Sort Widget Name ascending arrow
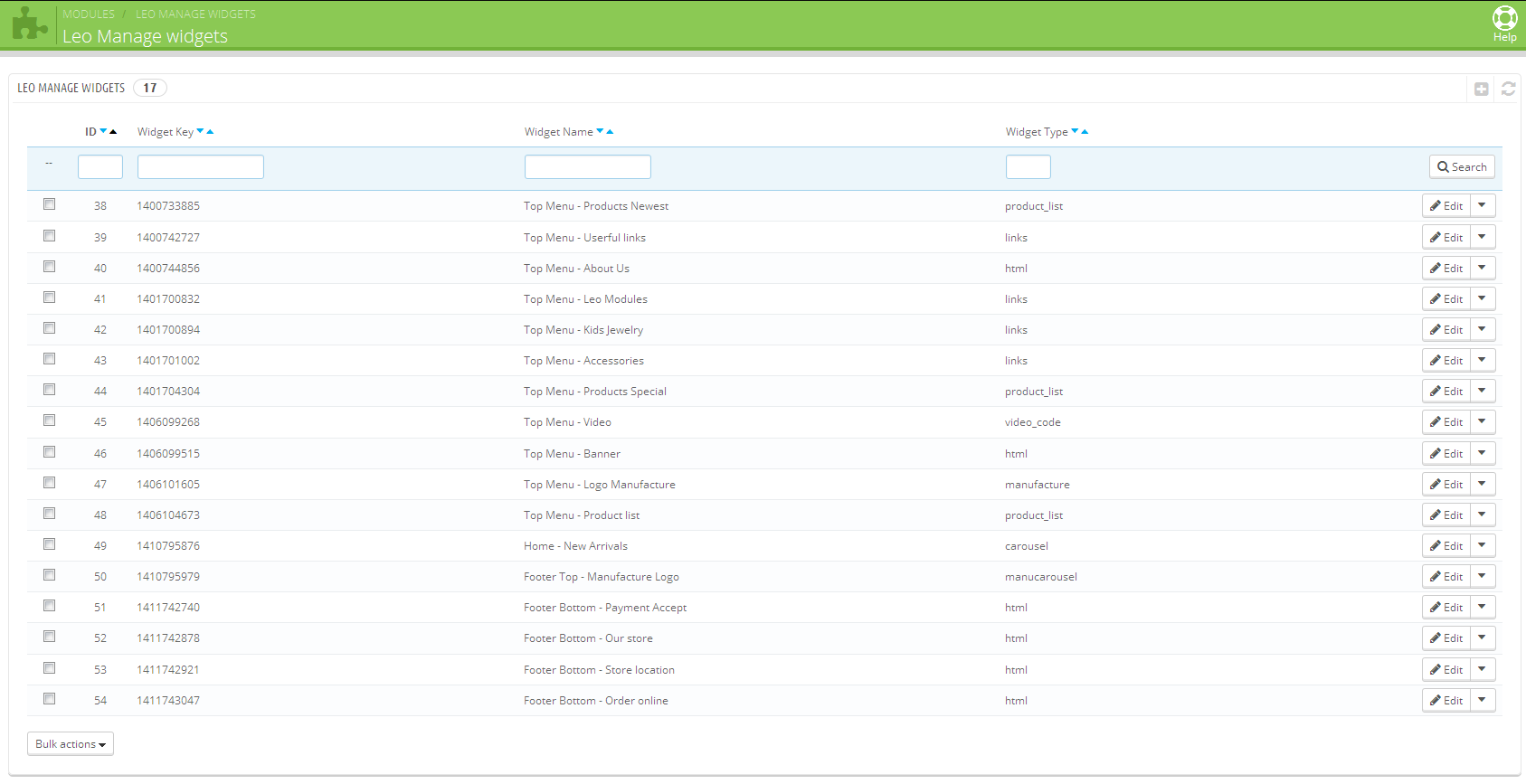1526x784 pixels. click(610, 131)
